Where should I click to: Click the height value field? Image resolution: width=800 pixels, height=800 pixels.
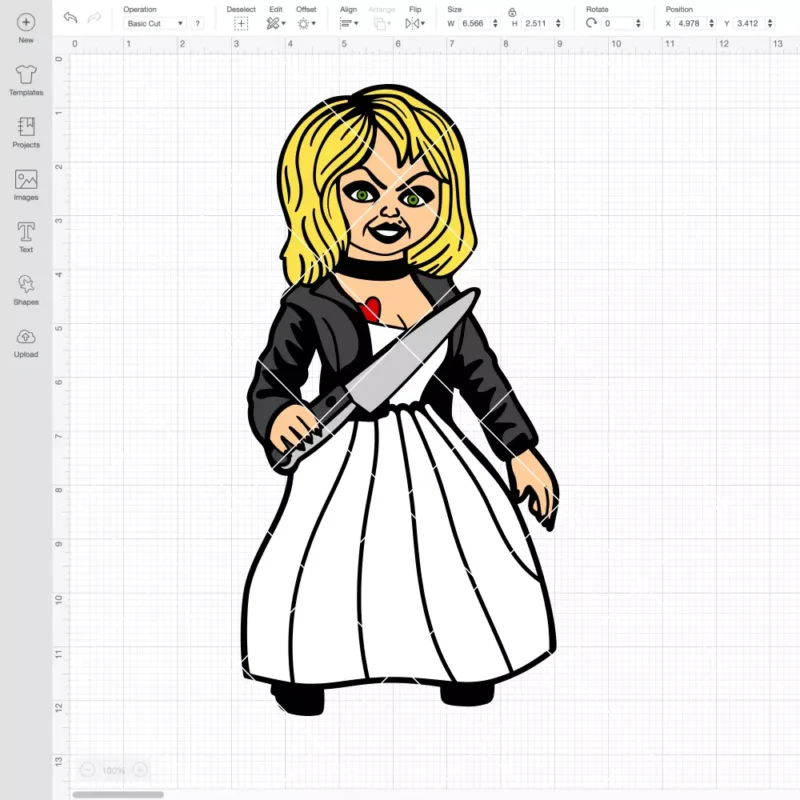click(538, 23)
